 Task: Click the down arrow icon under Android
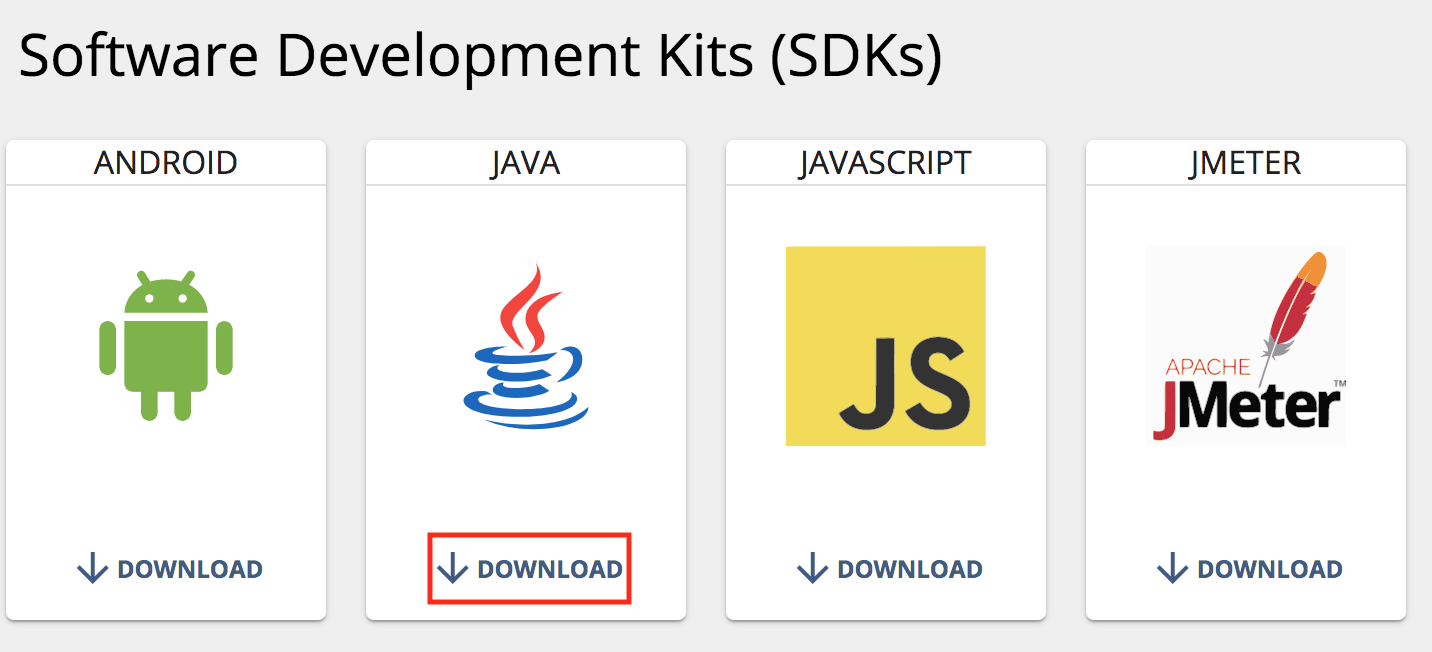(93, 569)
